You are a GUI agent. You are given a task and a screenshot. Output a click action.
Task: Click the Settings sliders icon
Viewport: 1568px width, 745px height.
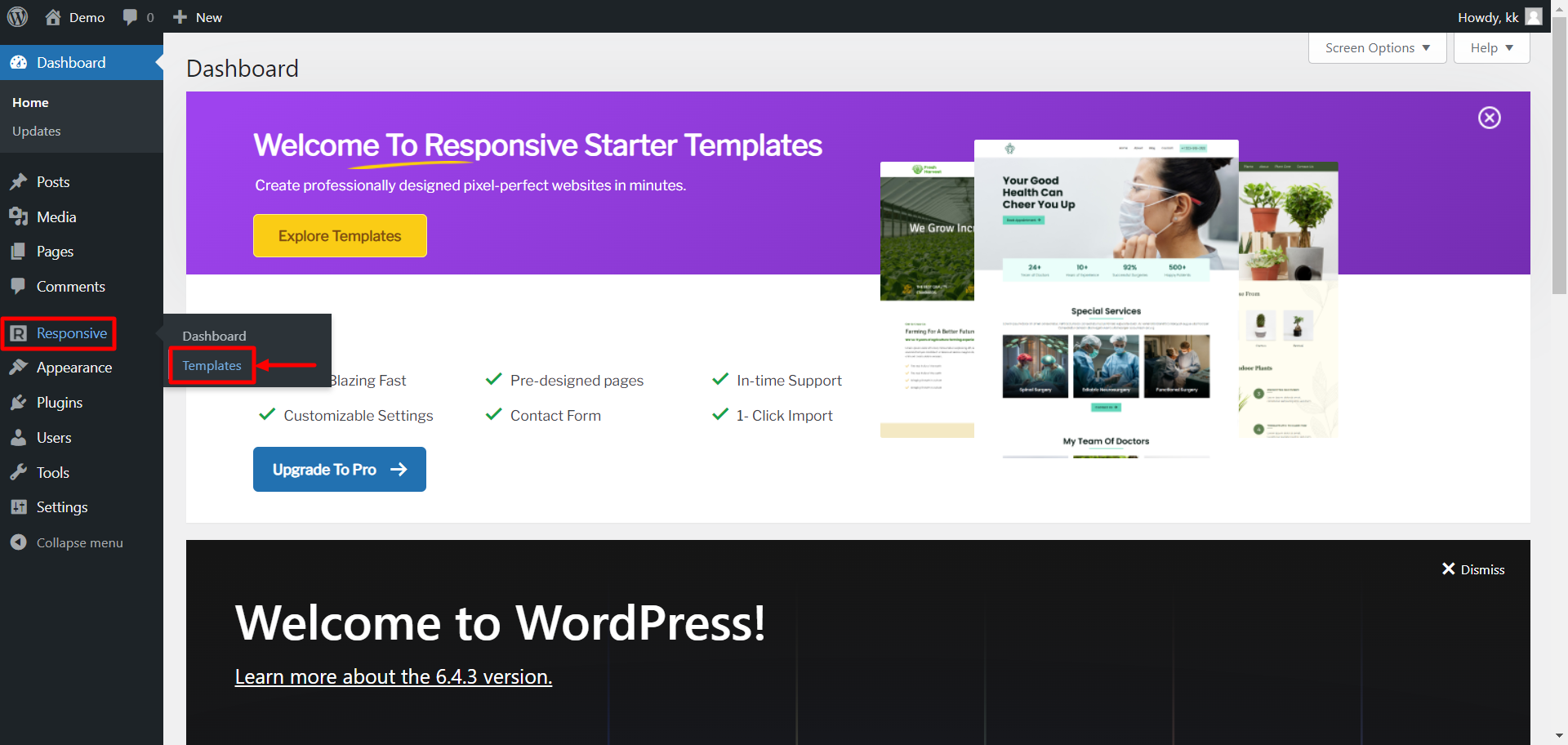(19, 507)
